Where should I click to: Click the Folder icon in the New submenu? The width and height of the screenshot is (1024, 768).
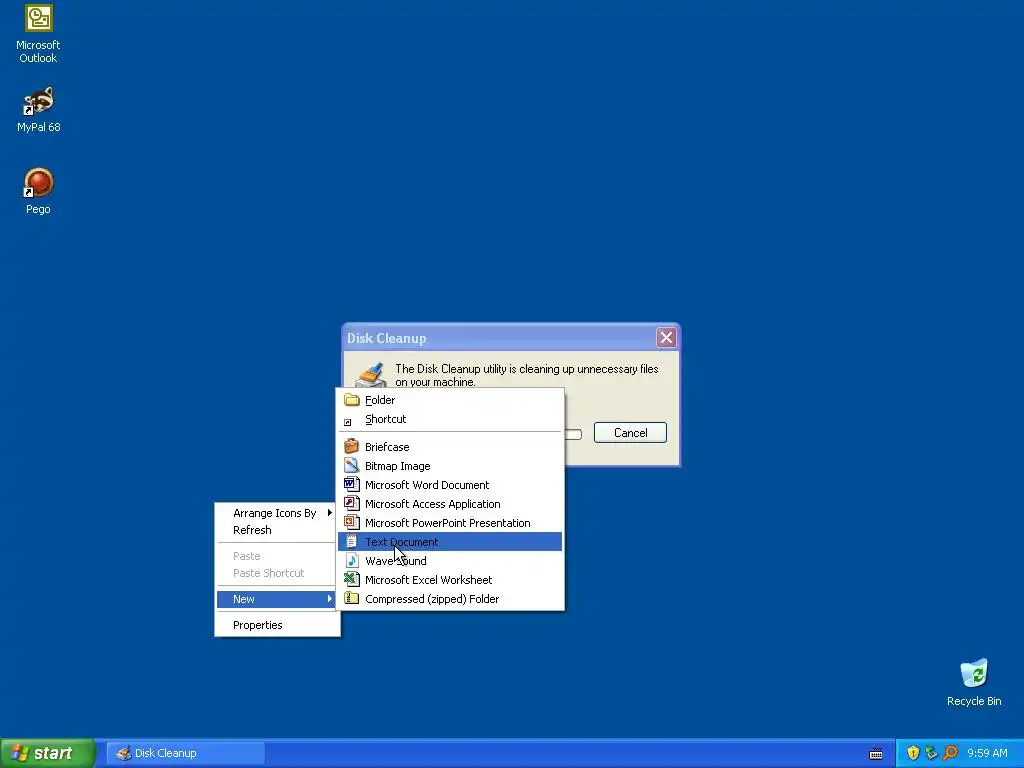(351, 400)
